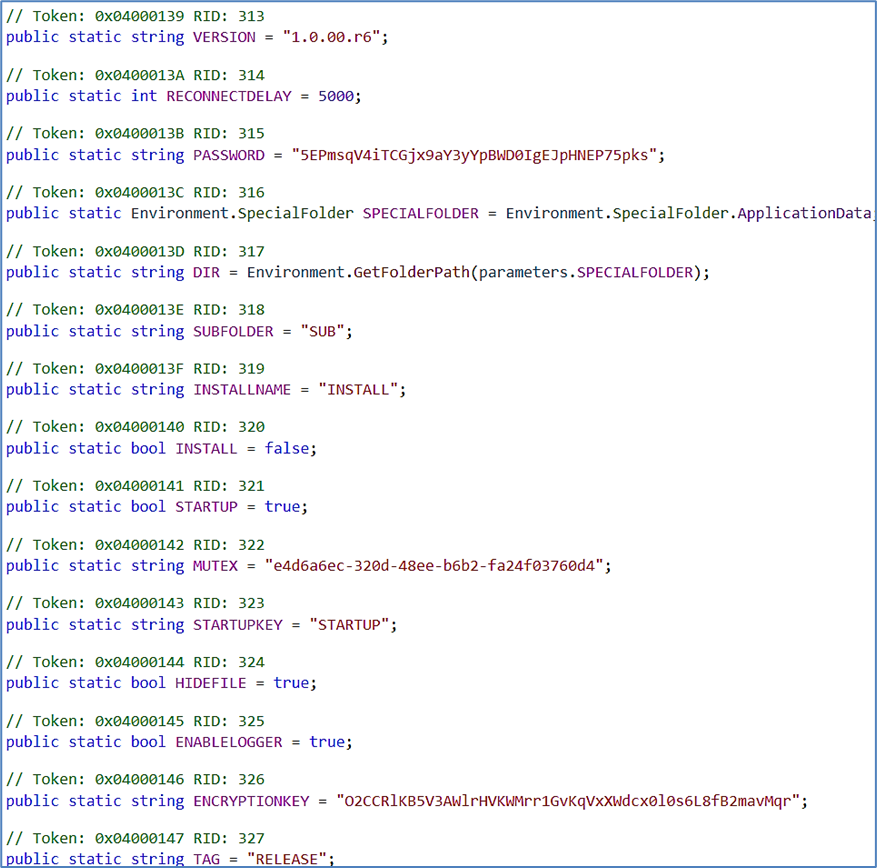877x868 pixels.
Task: Select the value 5000
Action: pos(336,96)
